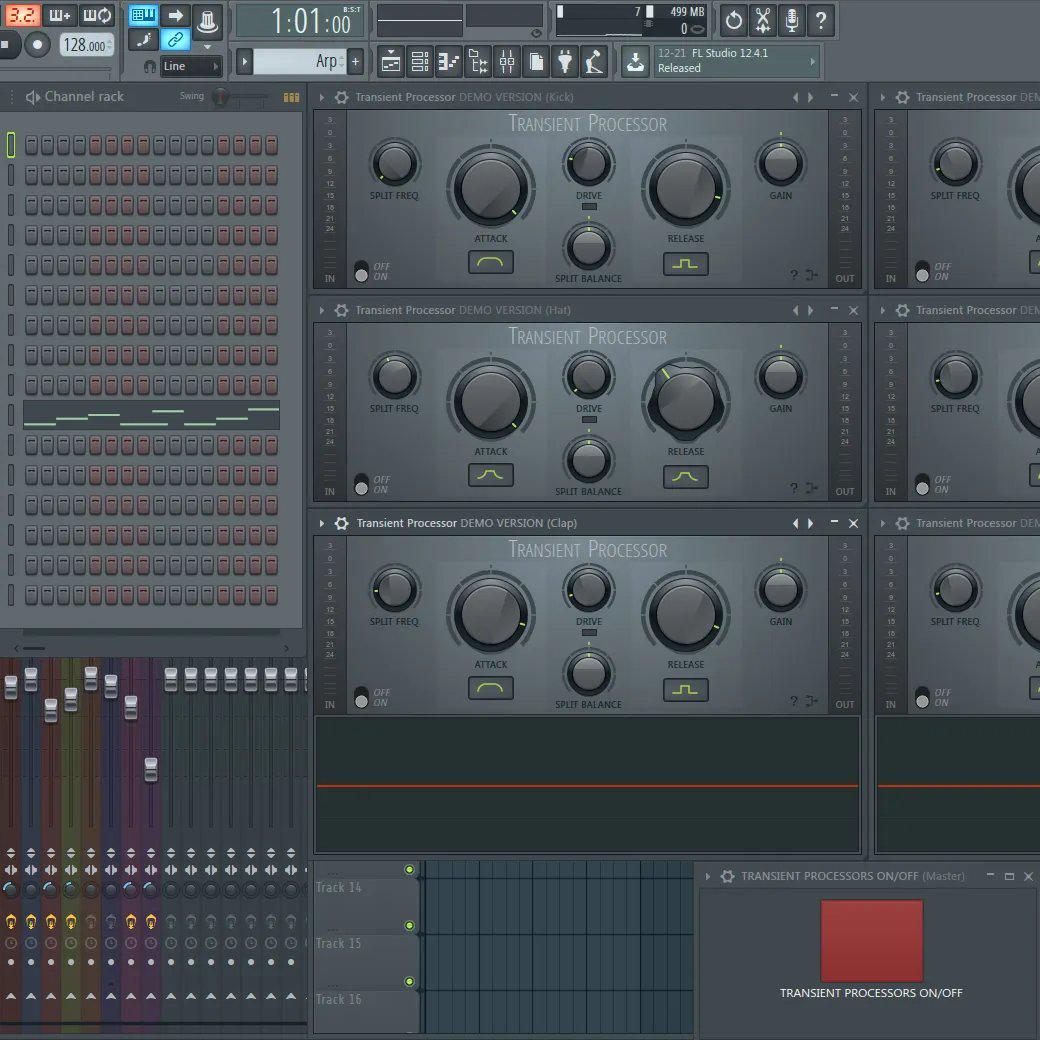Click the Kick processor ATTACK shape button

[491, 263]
